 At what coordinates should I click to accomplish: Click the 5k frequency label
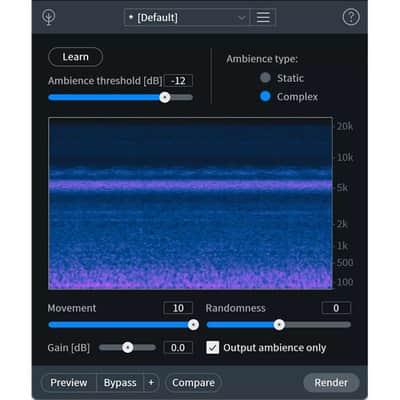coord(342,188)
